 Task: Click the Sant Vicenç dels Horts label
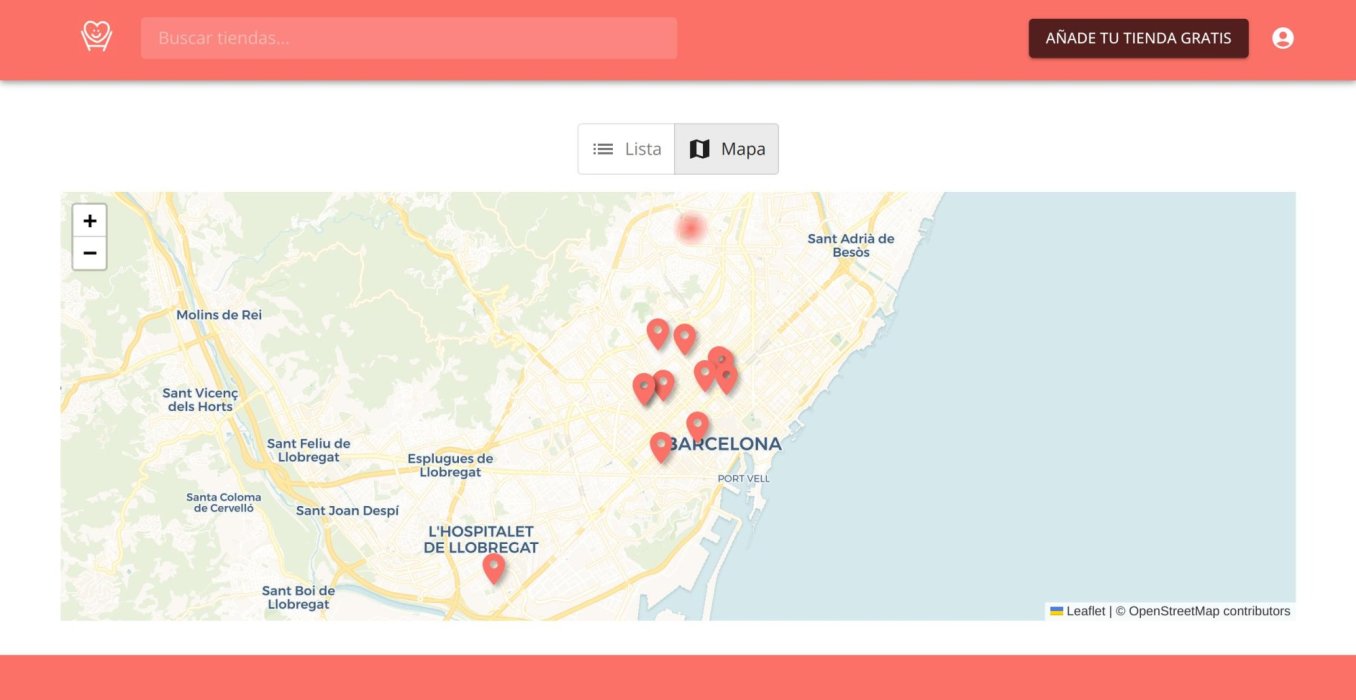(x=200, y=400)
